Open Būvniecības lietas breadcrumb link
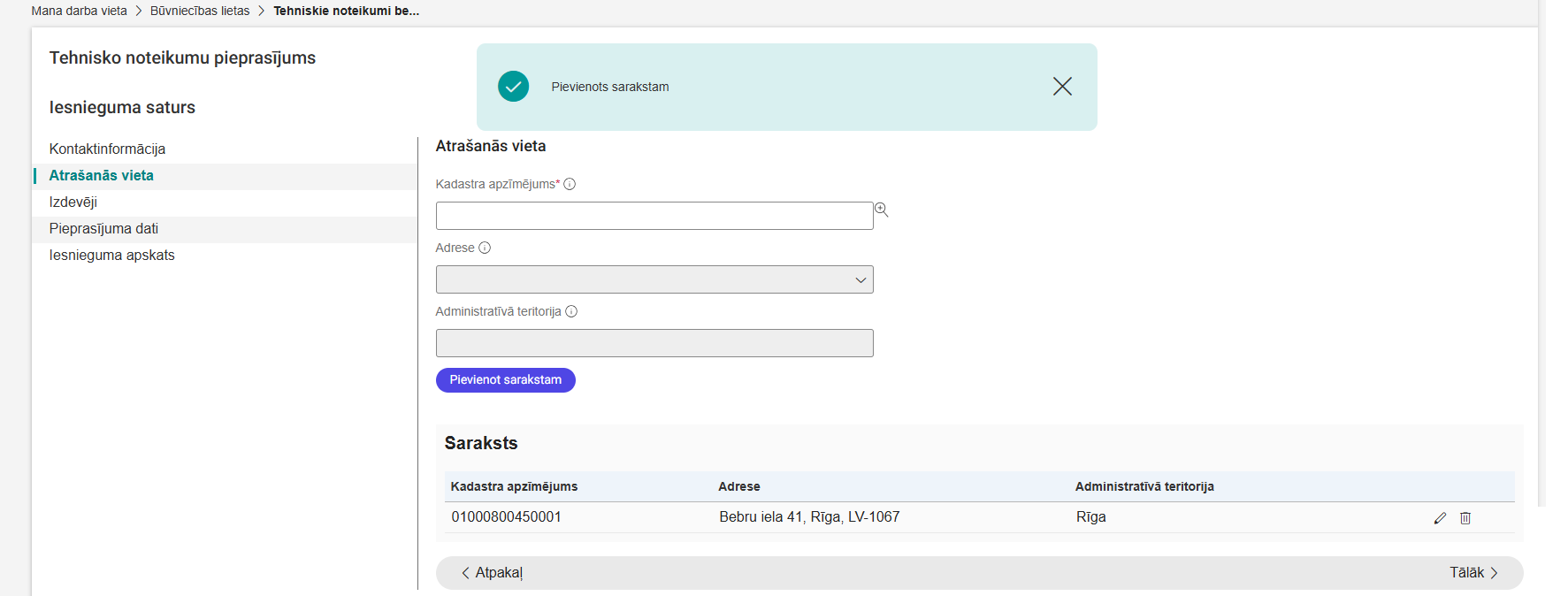This screenshot has height=596, width=1568. 200,11
